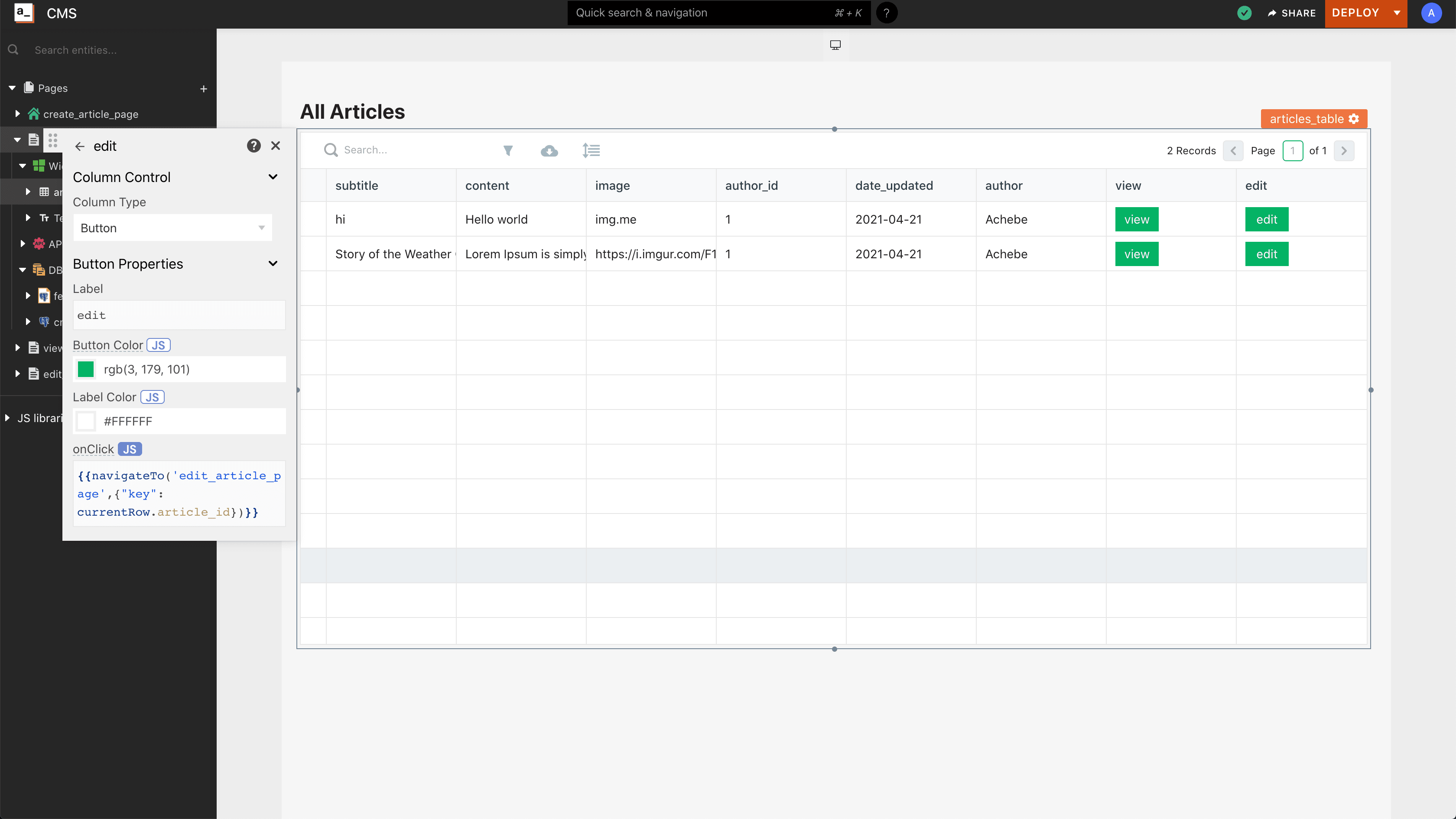Viewport: 1456px width, 819px height.
Task: Click the table search magnifier icon
Action: tap(331, 150)
